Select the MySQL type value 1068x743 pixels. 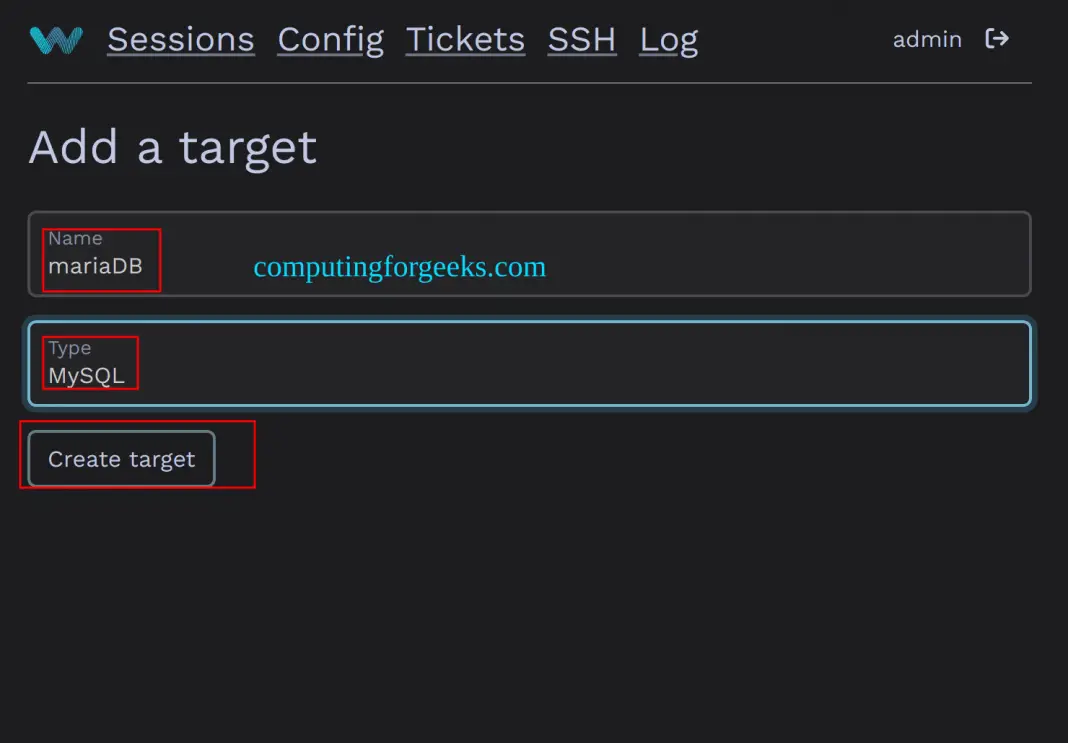(86, 375)
